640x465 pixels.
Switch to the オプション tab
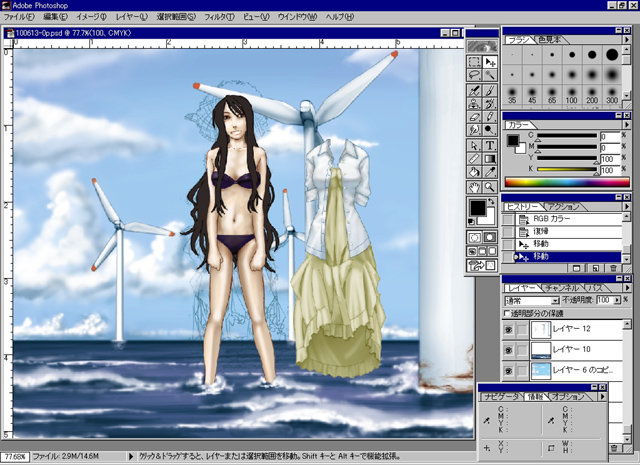(568, 396)
